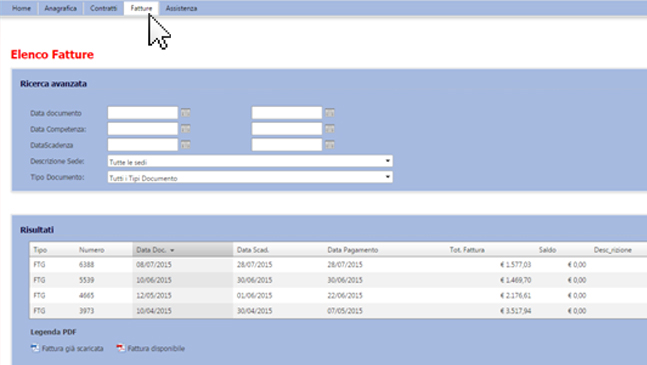Go to the Assistenza tab
The width and height of the screenshot is (647, 365).
pos(181,8)
